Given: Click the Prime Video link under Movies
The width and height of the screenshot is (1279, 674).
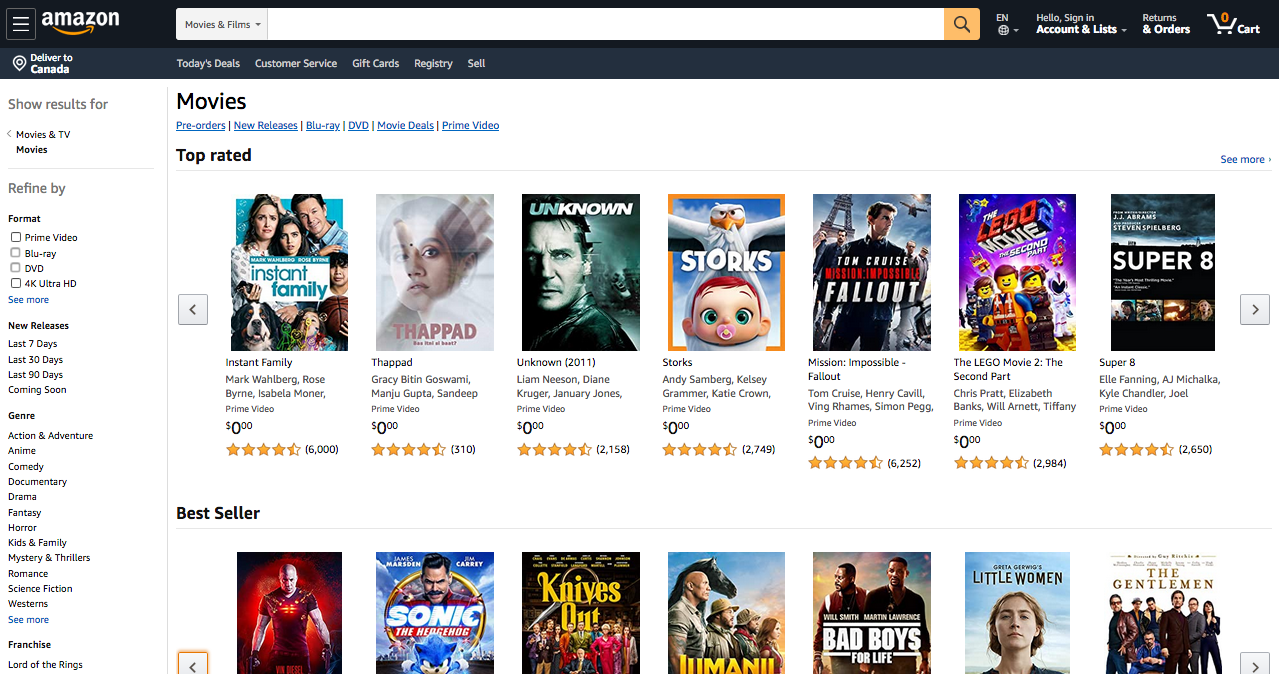Looking at the screenshot, I should coord(470,125).
